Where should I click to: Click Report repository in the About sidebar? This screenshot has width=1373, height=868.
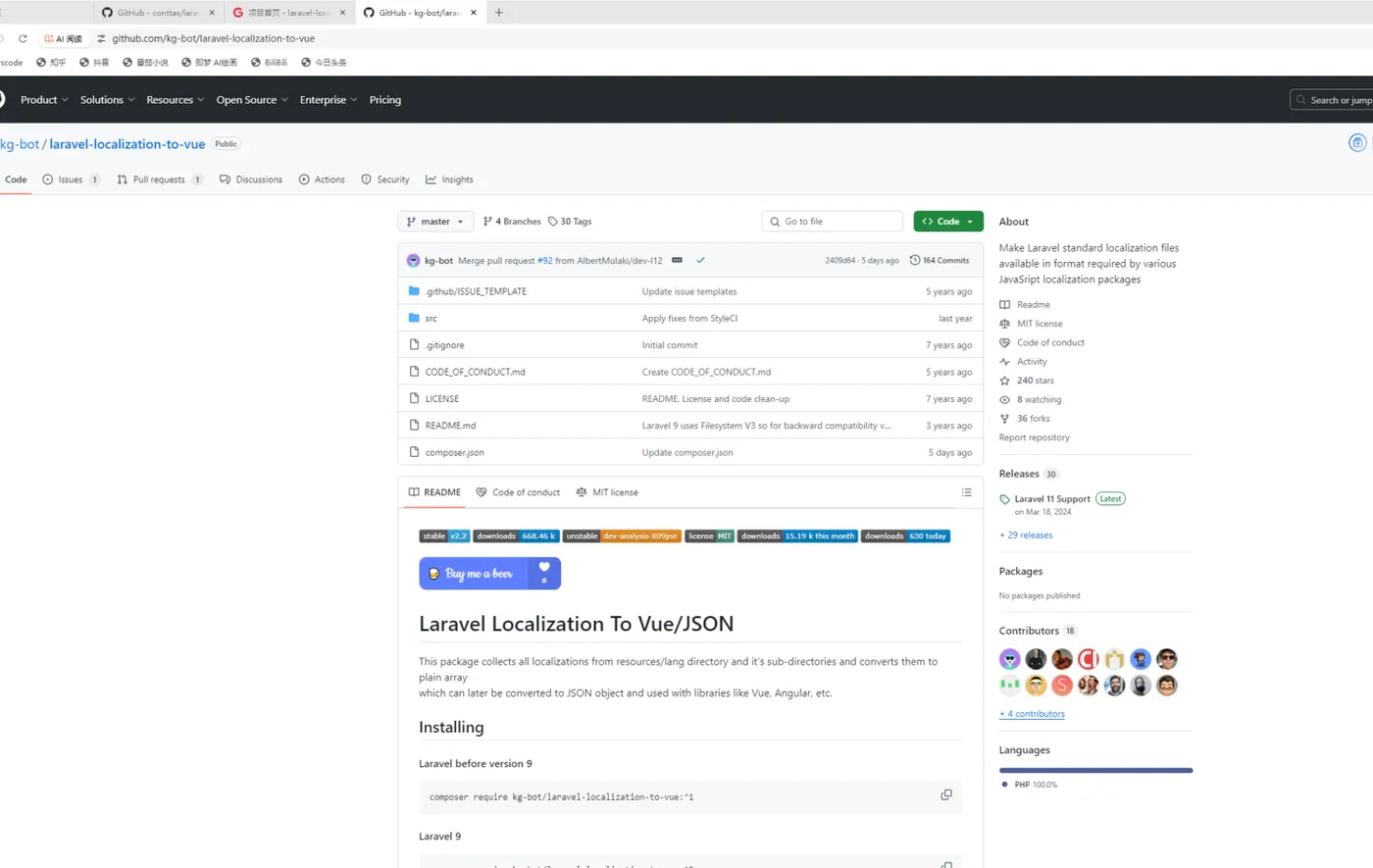1035,437
